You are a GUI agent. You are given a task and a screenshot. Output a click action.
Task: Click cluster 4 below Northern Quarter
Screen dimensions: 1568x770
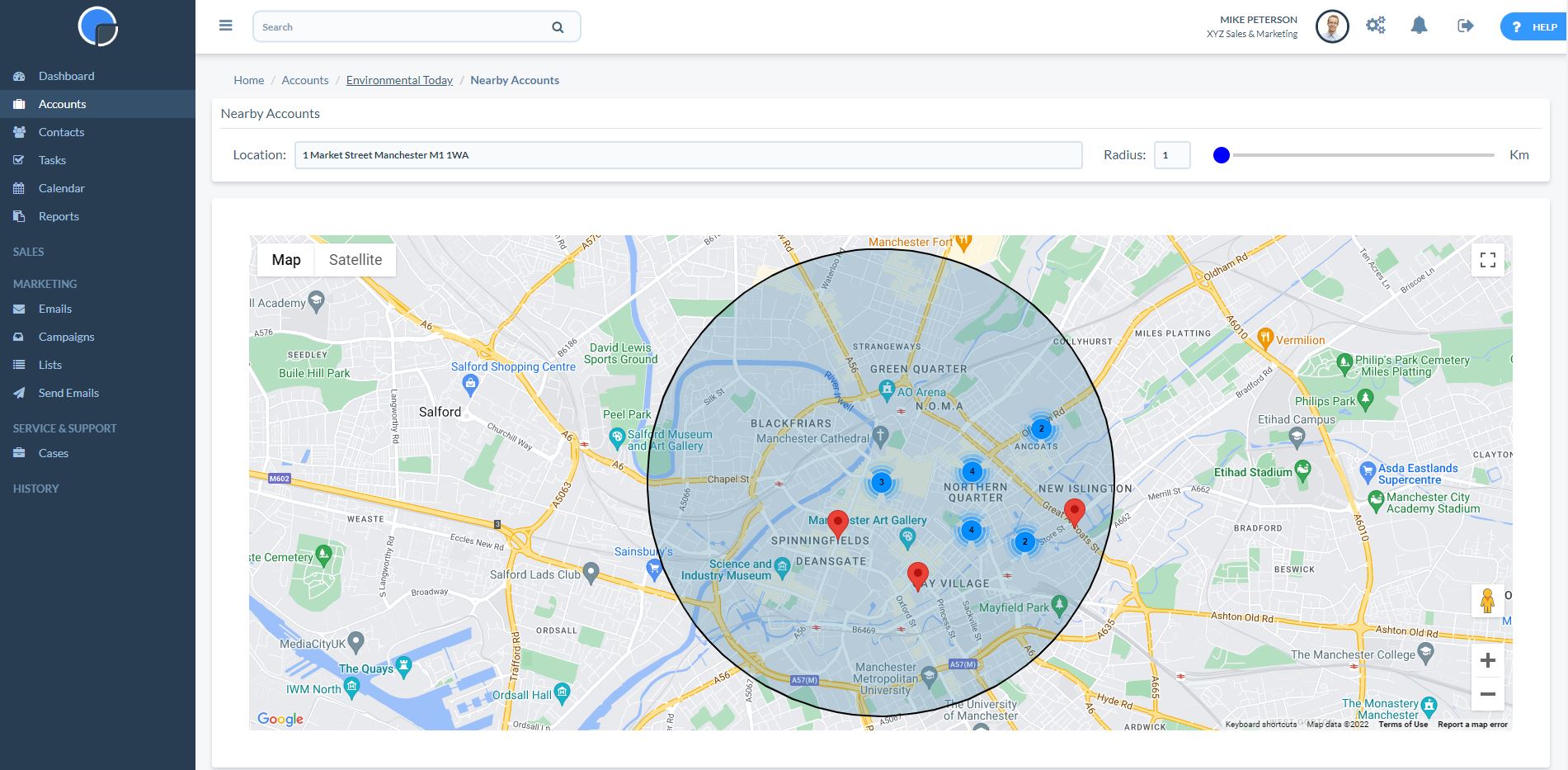pyautogui.click(x=972, y=530)
